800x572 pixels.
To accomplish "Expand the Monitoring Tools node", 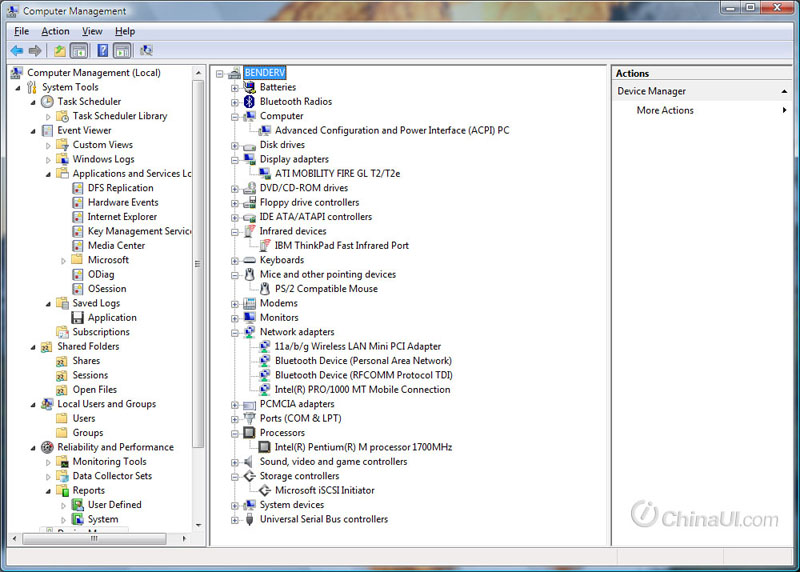I will tap(48, 462).
